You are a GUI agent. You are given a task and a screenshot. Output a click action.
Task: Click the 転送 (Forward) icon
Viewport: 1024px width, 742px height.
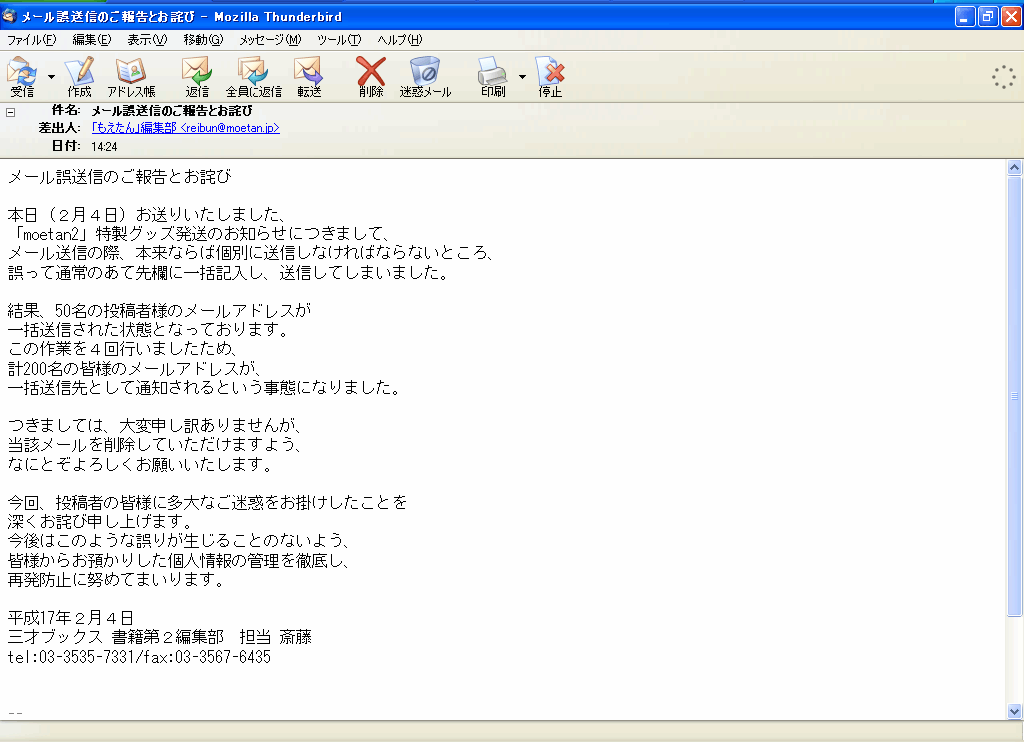[309, 75]
